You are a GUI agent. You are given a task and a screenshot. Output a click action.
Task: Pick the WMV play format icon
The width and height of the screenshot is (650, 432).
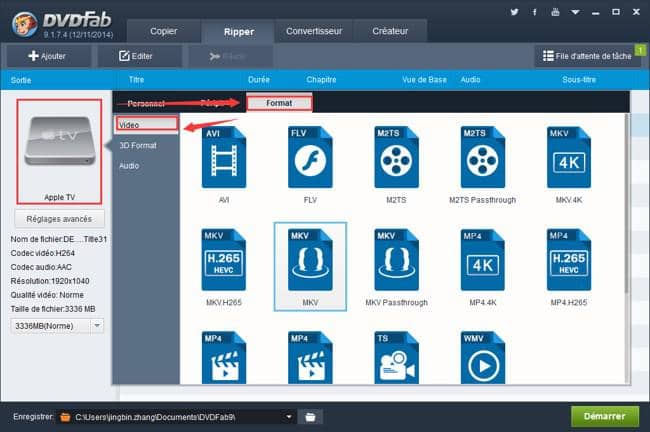483,357
